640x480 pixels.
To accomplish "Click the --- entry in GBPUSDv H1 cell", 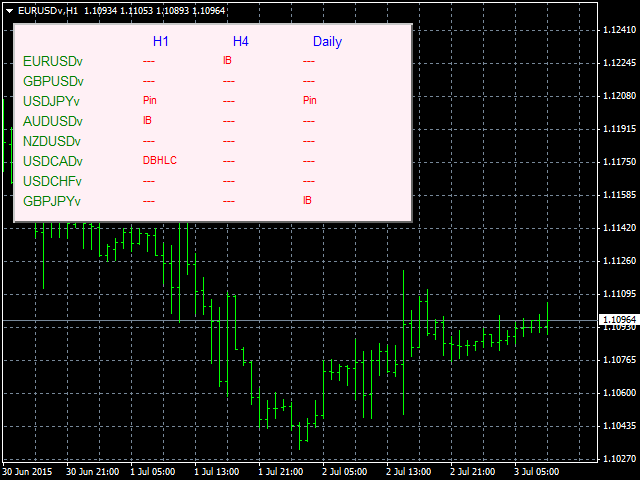I will pos(149,81).
